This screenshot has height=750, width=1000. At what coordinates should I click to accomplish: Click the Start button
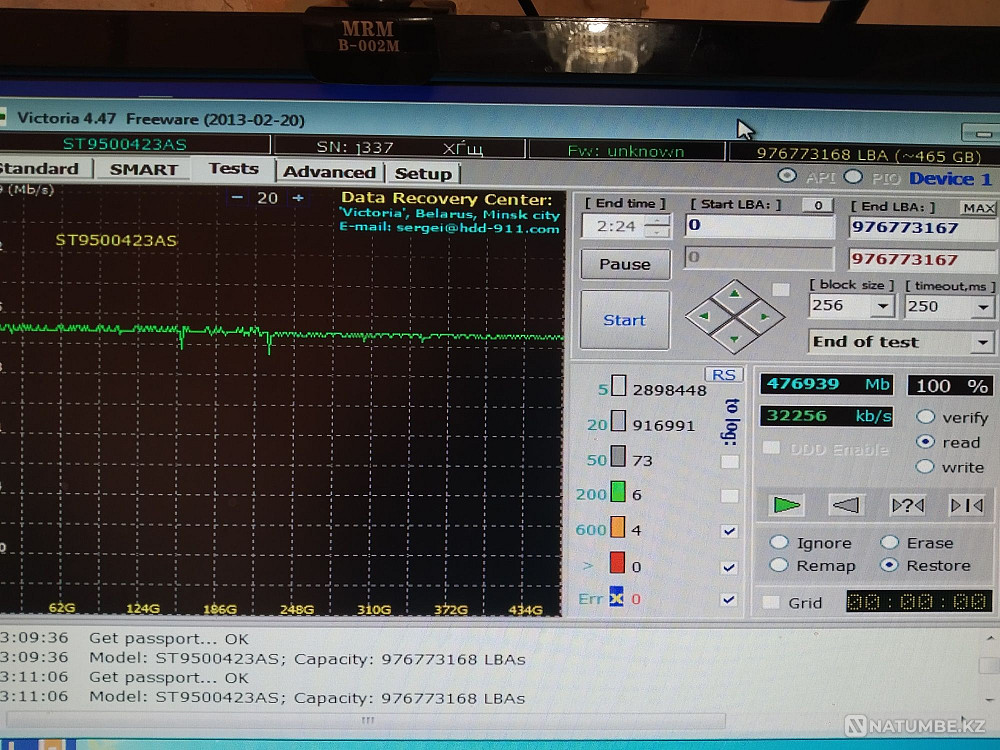[625, 320]
